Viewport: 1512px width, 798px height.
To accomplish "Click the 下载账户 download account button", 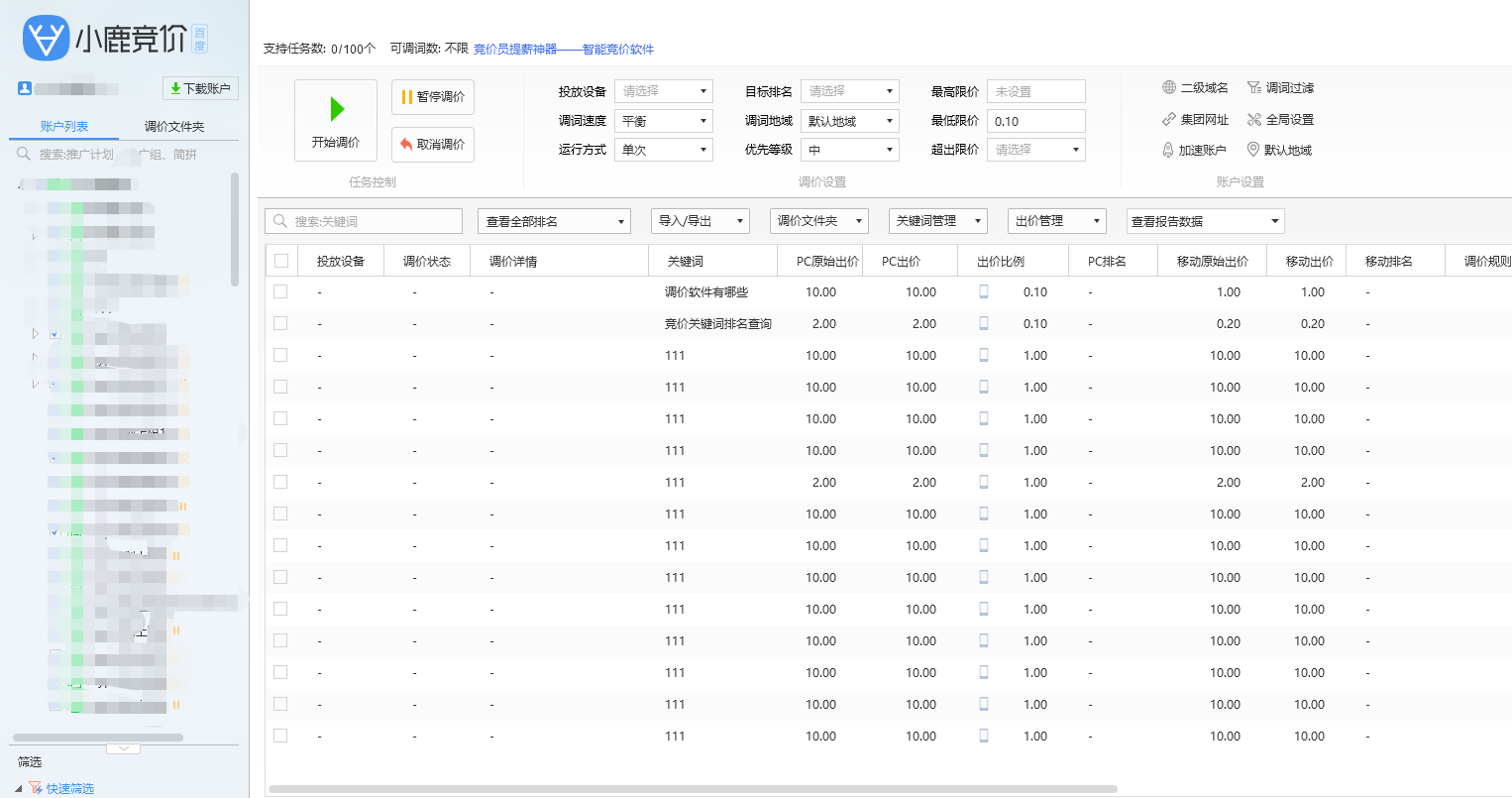I will [200, 88].
